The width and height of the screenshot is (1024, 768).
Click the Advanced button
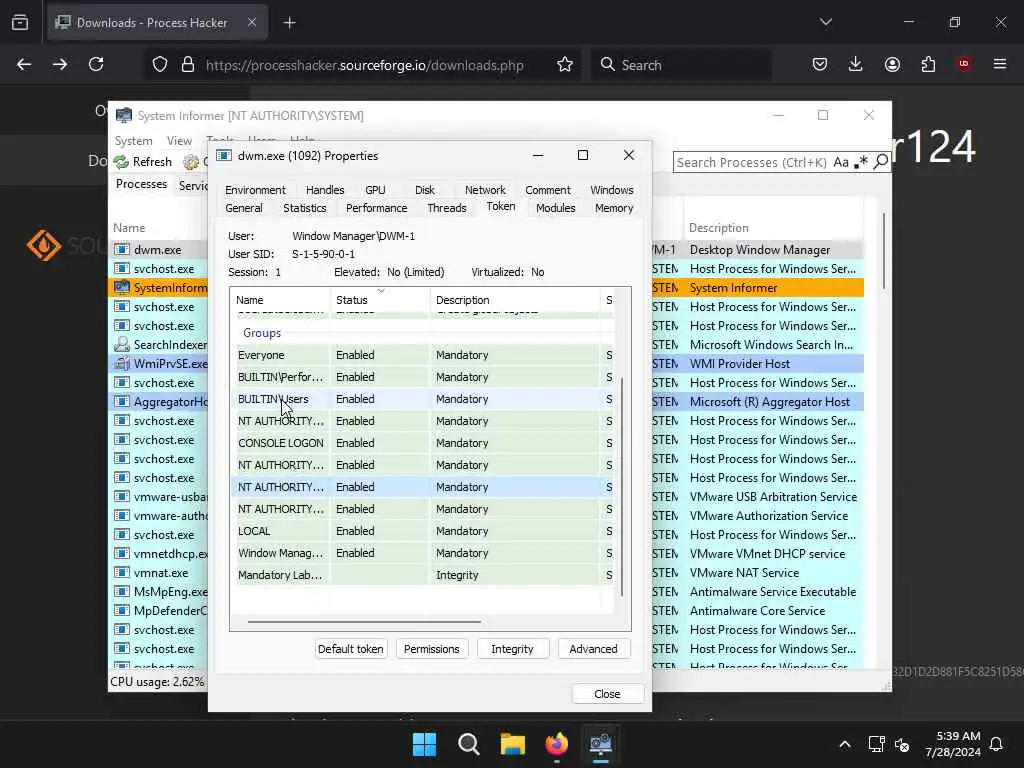click(x=593, y=648)
